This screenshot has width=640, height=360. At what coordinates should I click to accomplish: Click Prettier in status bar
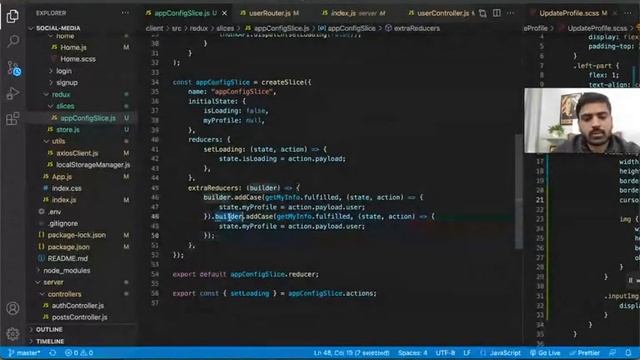click(x=584, y=353)
